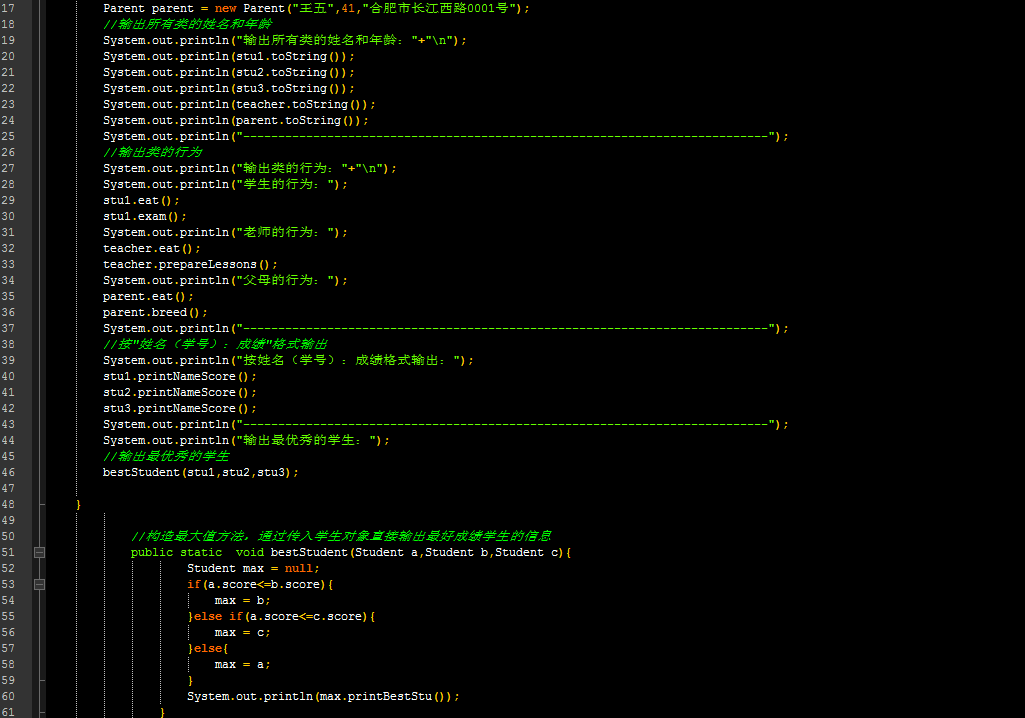Click on stu1.eat(); statement
The height and width of the screenshot is (718, 1025).
click(141, 201)
